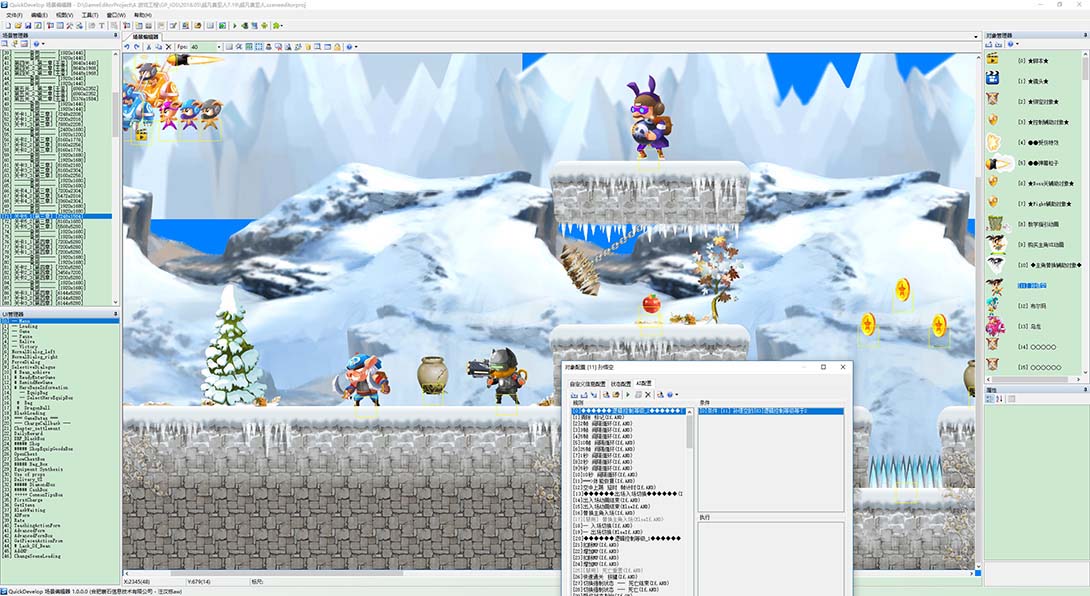The image size is (1090, 596).
Task: Click the first icon in scene manager toolbar
Action: (5, 44)
